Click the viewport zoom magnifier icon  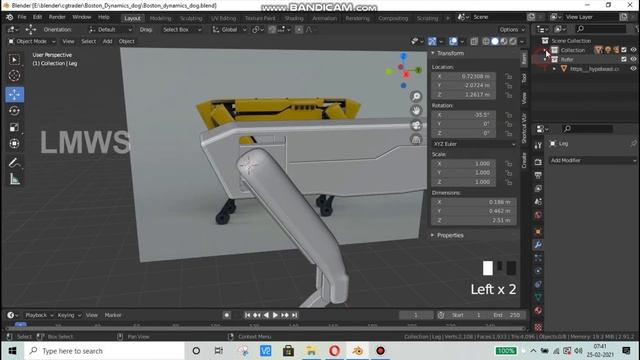click(x=416, y=96)
